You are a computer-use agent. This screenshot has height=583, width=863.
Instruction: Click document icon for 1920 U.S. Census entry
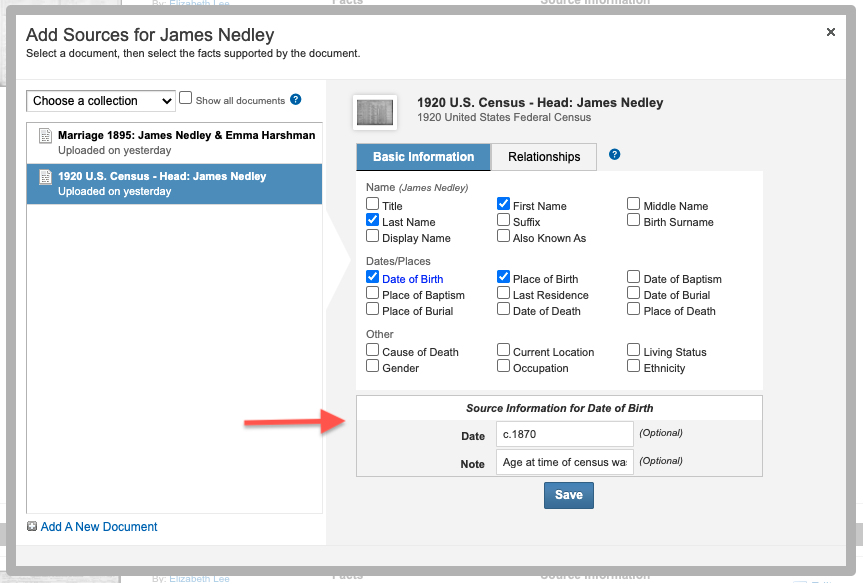tap(45, 177)
